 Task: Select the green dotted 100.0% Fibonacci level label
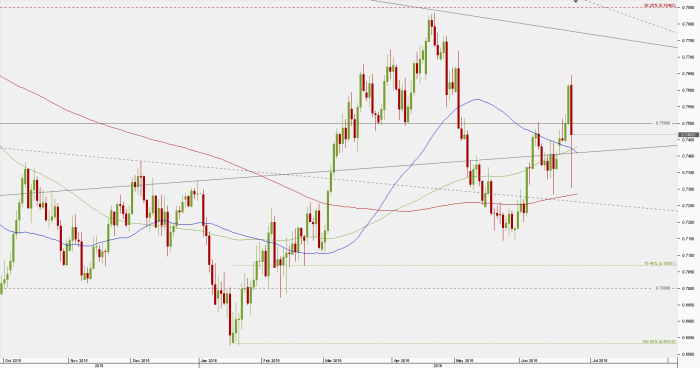tap(659, 342)
